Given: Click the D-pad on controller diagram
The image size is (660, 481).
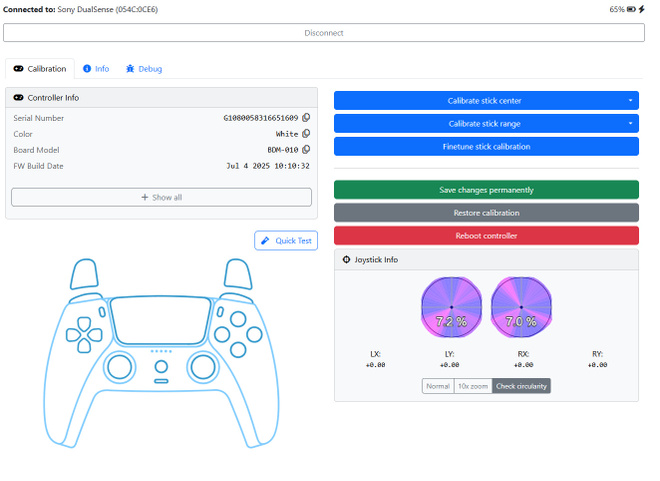Looking at the screenshot, I should coord(84,335).
